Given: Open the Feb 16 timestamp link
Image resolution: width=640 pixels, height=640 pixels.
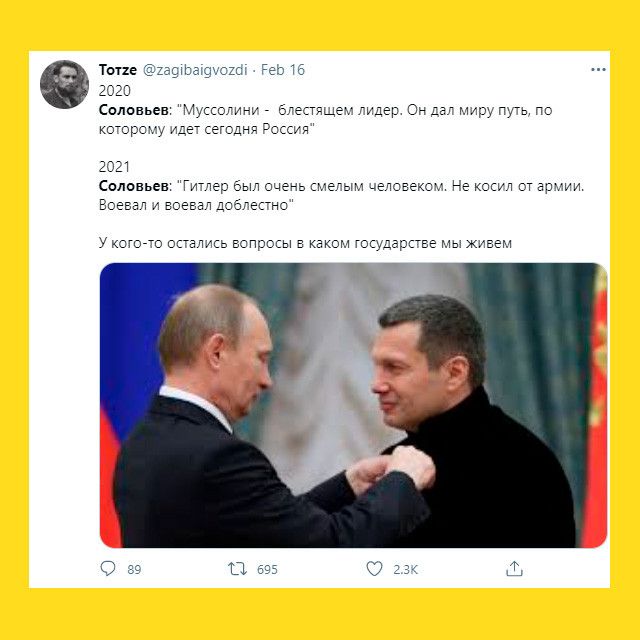Looking at the screenshot, I should pos(283,70).
